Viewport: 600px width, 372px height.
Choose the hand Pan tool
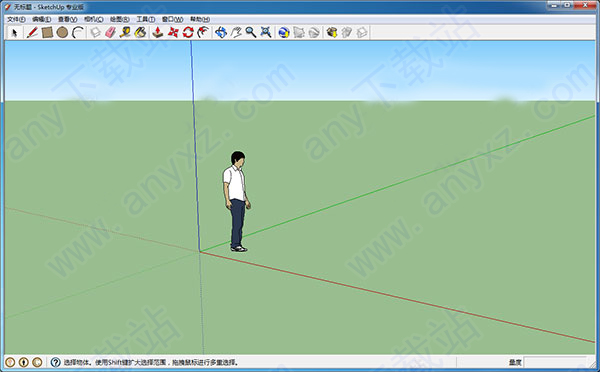pyautogui.click(x=236, y=33)
